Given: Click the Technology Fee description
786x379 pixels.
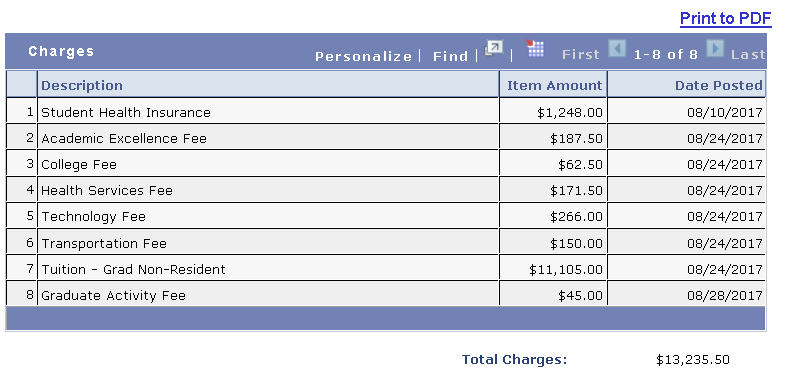Looking at the screenshot, I should [93, 217].
